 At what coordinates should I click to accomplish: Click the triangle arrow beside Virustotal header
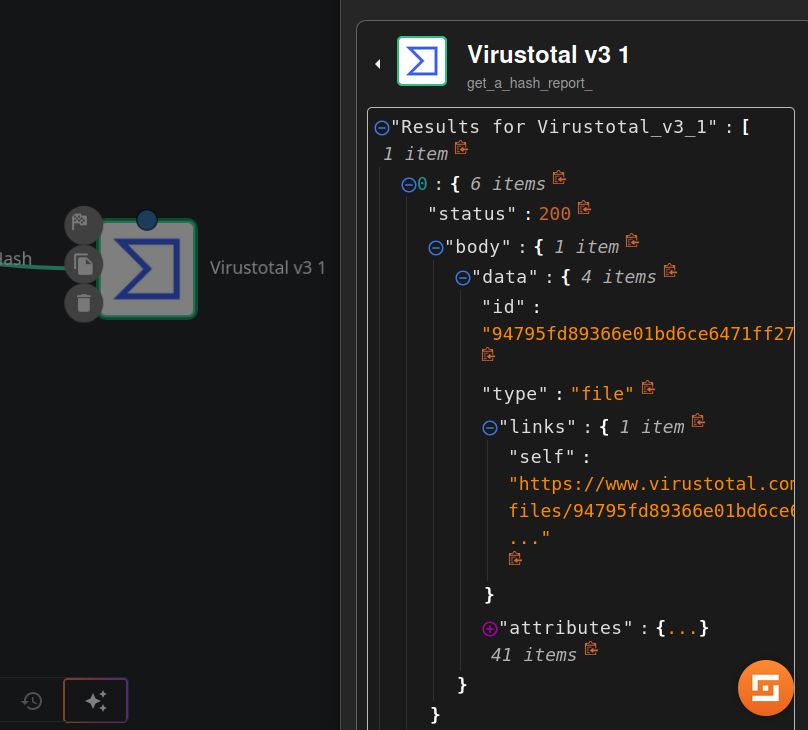[x=378, y=64]
